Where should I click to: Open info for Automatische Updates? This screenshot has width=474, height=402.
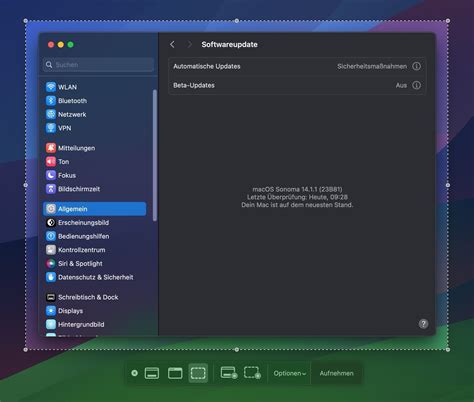[416, 66]
